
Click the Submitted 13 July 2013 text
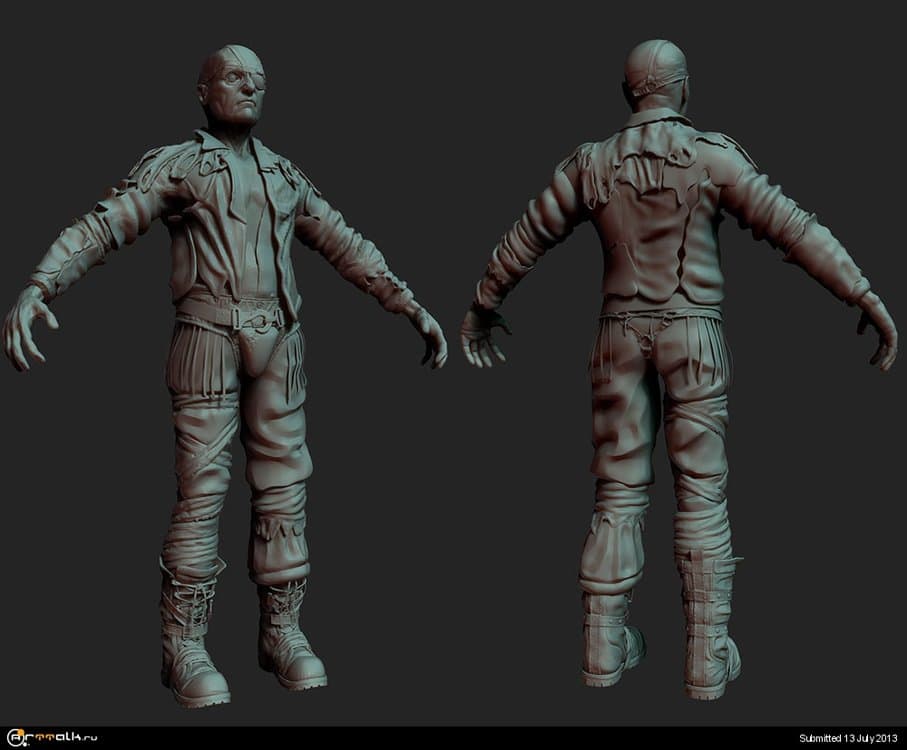(x=848, y=739)
